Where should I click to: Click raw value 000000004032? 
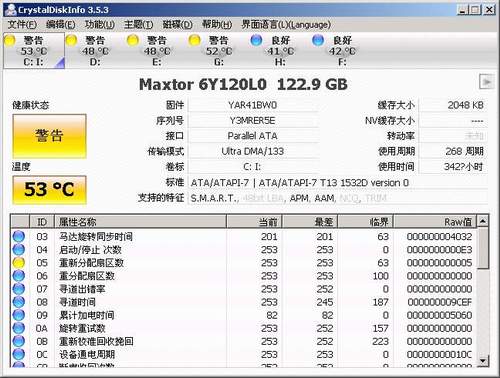tap(439, 237)
